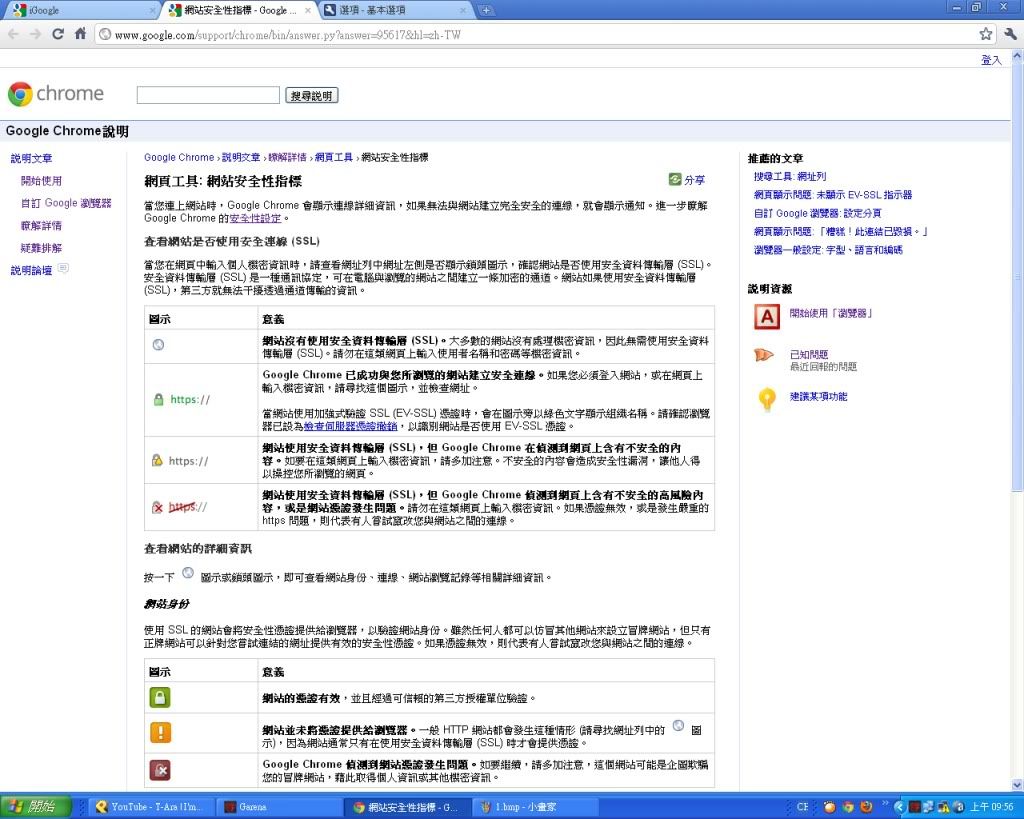Image resolution: width=1024 pixels, height=819 pixels.
Task: Open the Windows 開始 Start menu
Action: 35,807
